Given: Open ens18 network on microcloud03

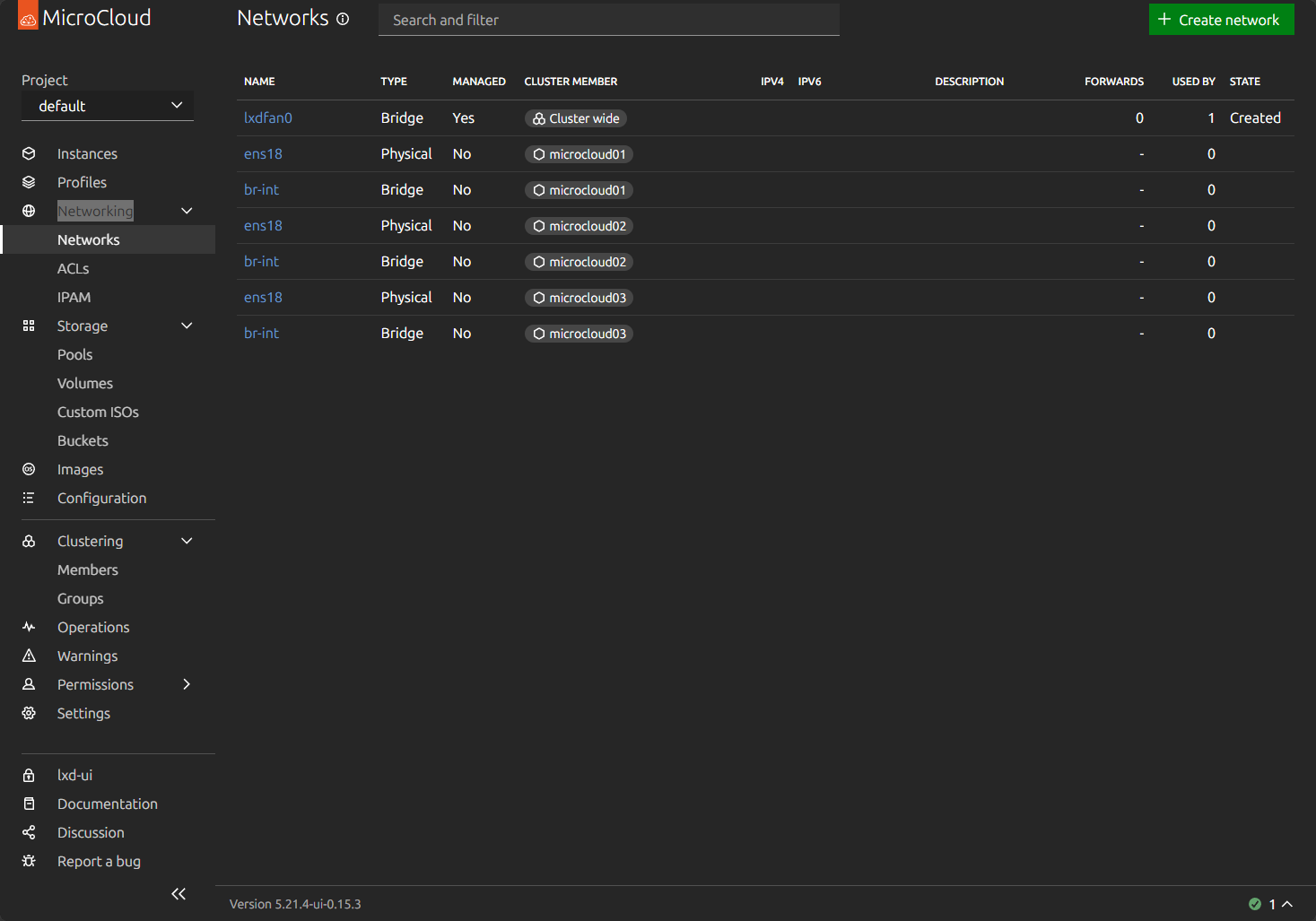Looking at the screenshot, I should [263, 297].
